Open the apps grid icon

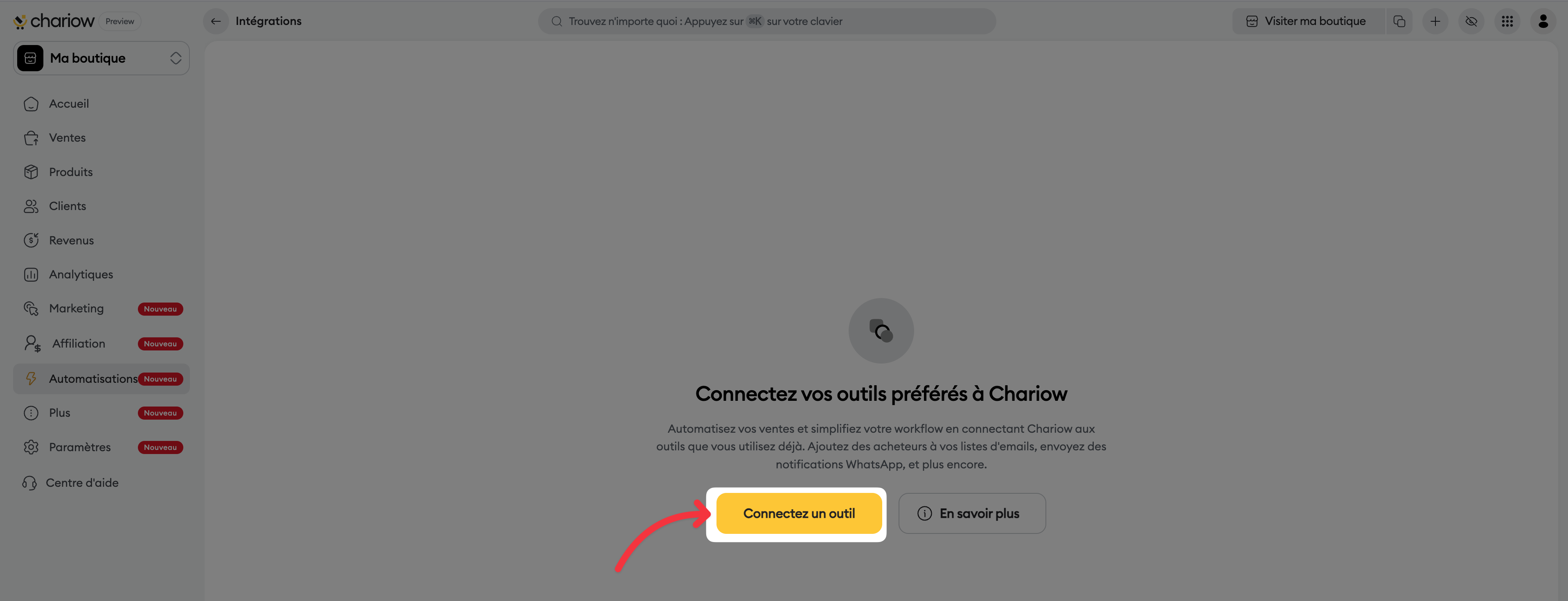point(1507,21)
